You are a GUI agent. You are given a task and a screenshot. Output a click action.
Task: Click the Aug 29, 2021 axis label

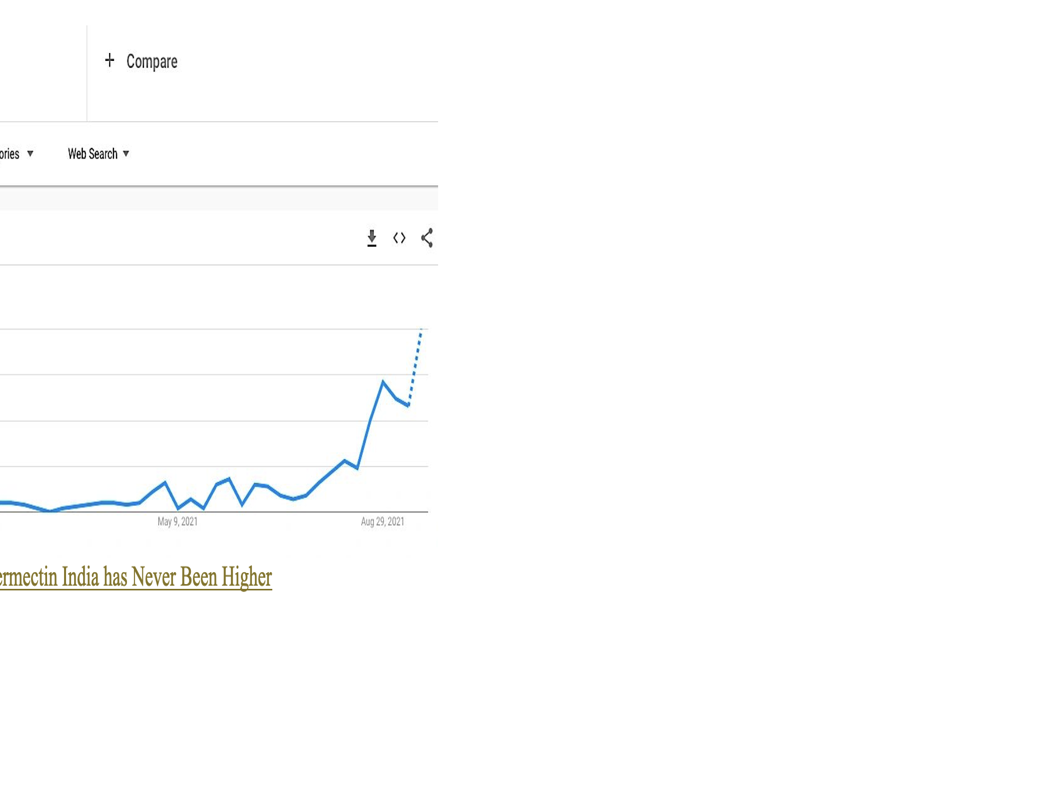(x=383, y=522)
